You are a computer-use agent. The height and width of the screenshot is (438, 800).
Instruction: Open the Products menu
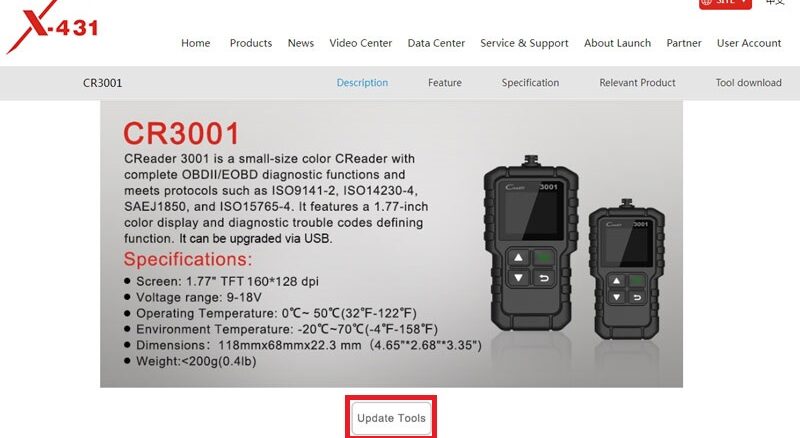coord(251,43)
